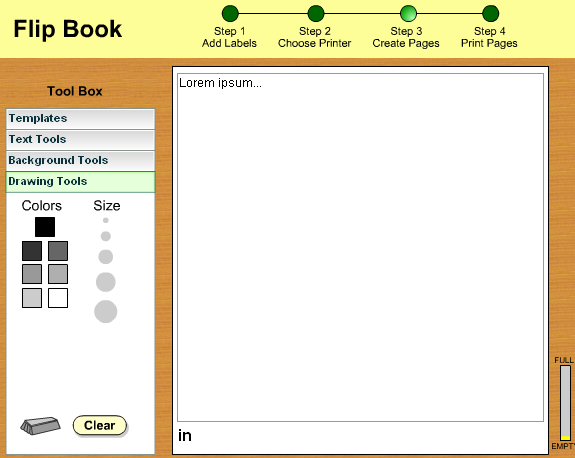
Task: Pick the very dark gray swatch
Action: (32, 251)
